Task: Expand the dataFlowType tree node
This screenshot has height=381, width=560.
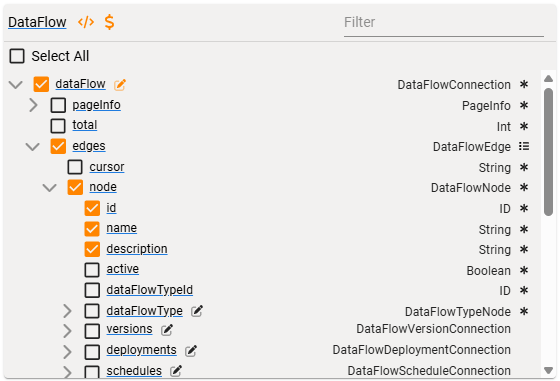Action: tap(67, 311)
